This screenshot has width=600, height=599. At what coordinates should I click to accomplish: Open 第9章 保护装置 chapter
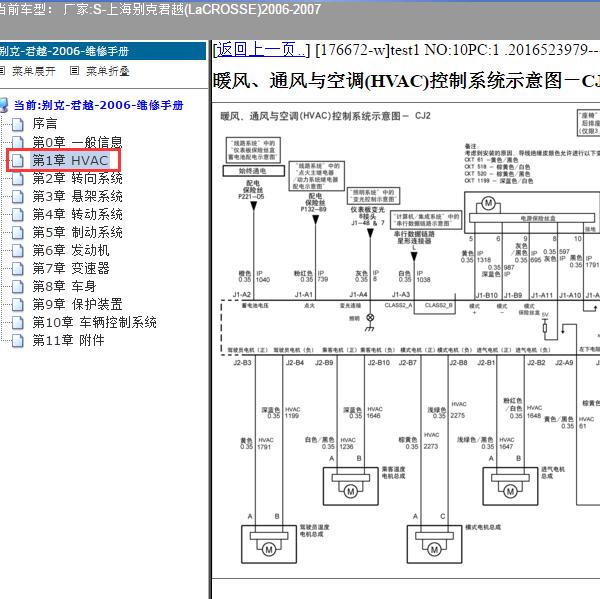[x=77, y=304]
